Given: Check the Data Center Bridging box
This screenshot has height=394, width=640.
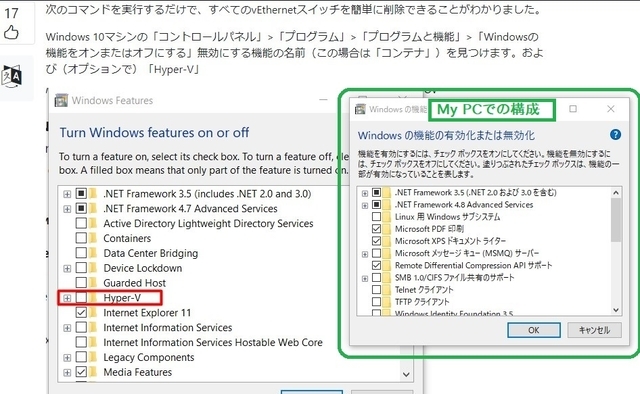Looking at the screenshot, I should pyautogui.click(x=81, y=253).
